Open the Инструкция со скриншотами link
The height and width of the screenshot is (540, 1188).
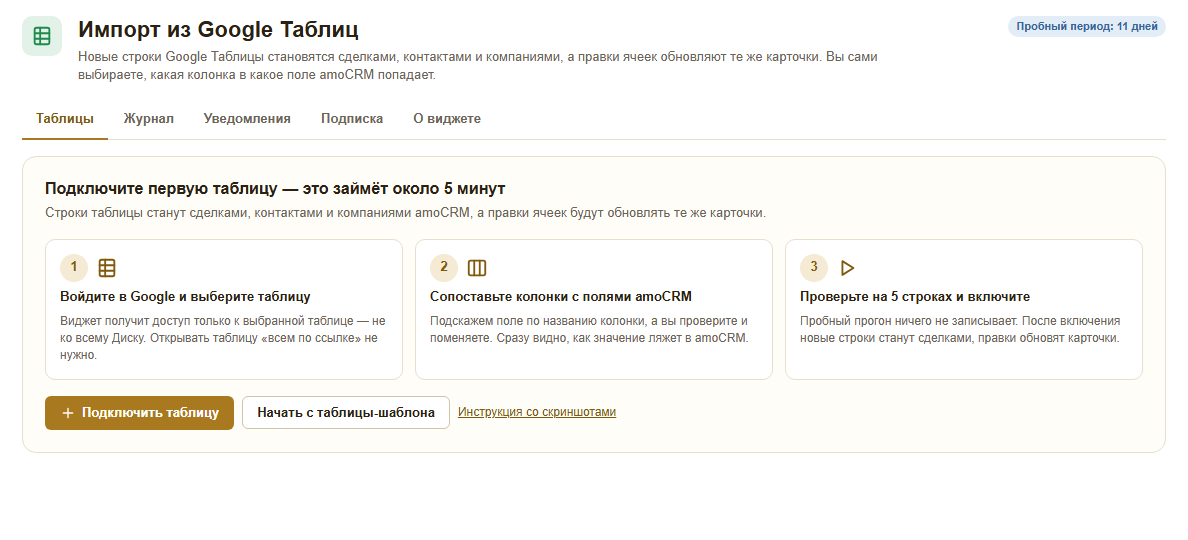point(537,412)
